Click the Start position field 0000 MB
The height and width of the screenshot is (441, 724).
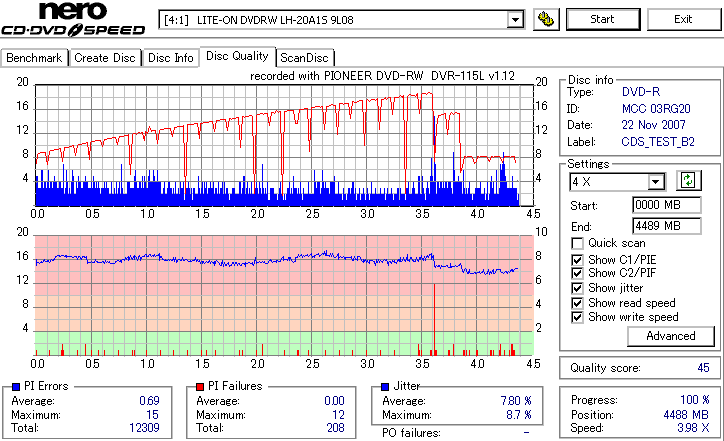coord(666,205)
